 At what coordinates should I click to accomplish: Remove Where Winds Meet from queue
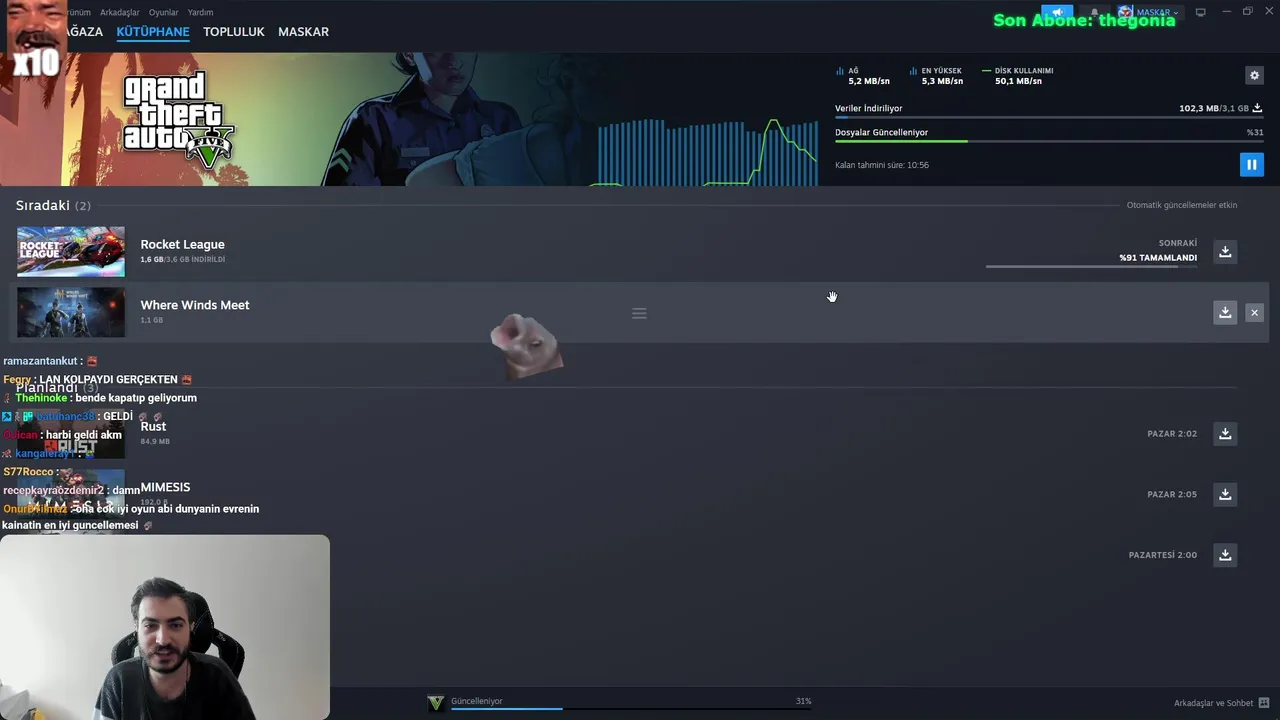coord(1254,313)
